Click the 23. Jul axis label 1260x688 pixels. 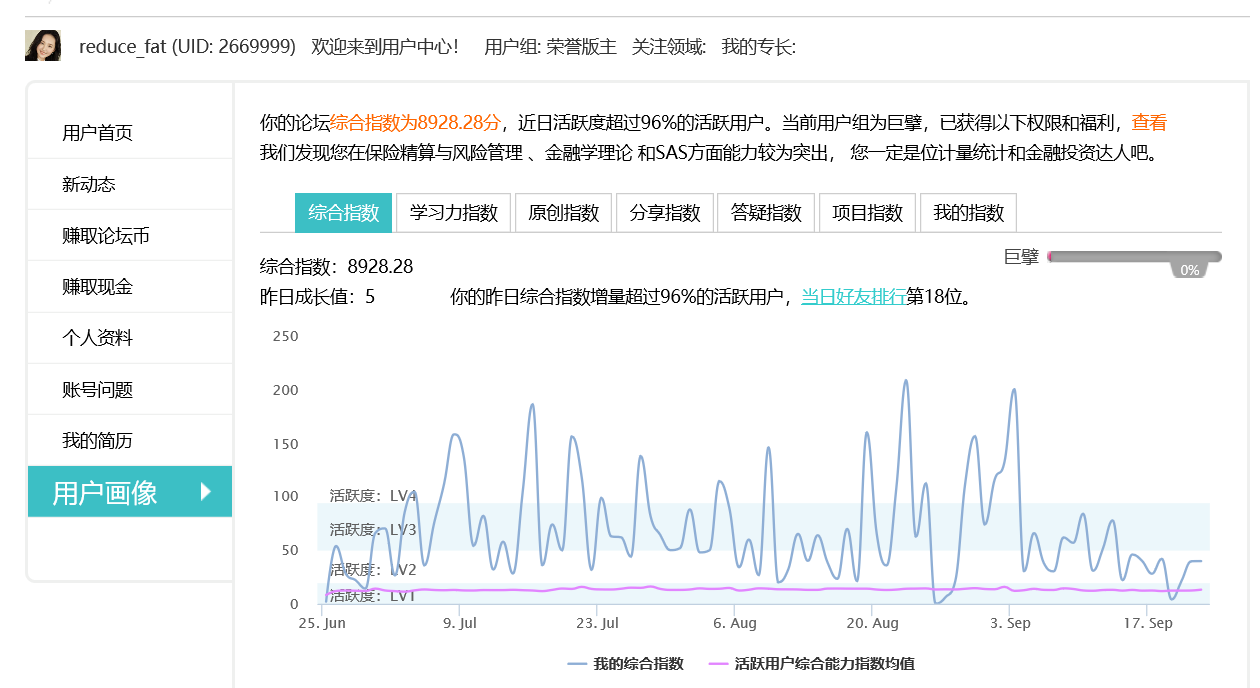click(596, 622)
